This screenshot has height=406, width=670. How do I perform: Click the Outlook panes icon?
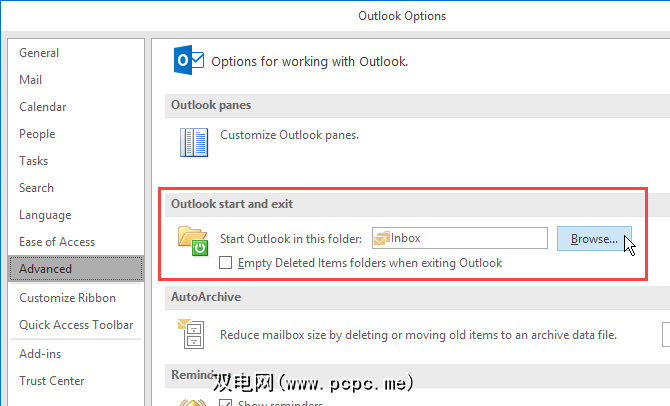click(192, 141)
